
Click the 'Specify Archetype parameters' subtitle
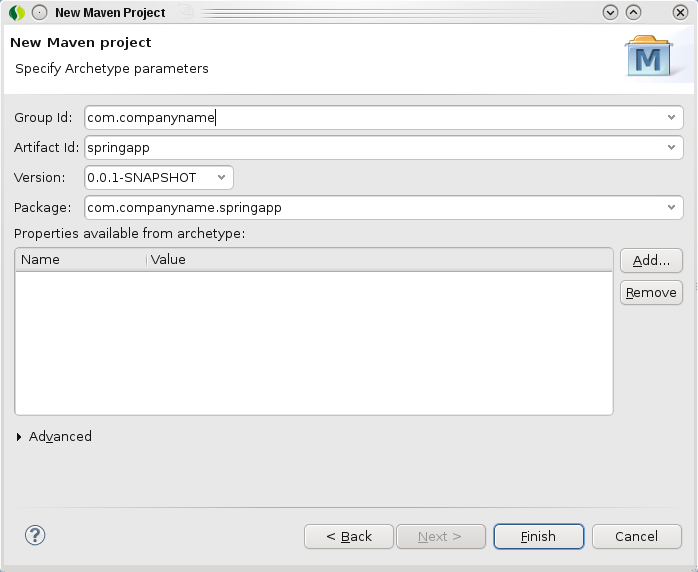point(112,69)
